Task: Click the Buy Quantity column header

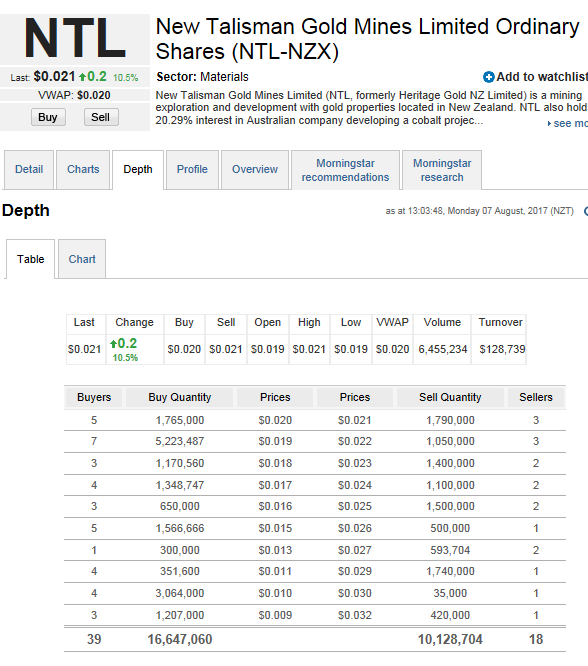Action: (179, 398)
